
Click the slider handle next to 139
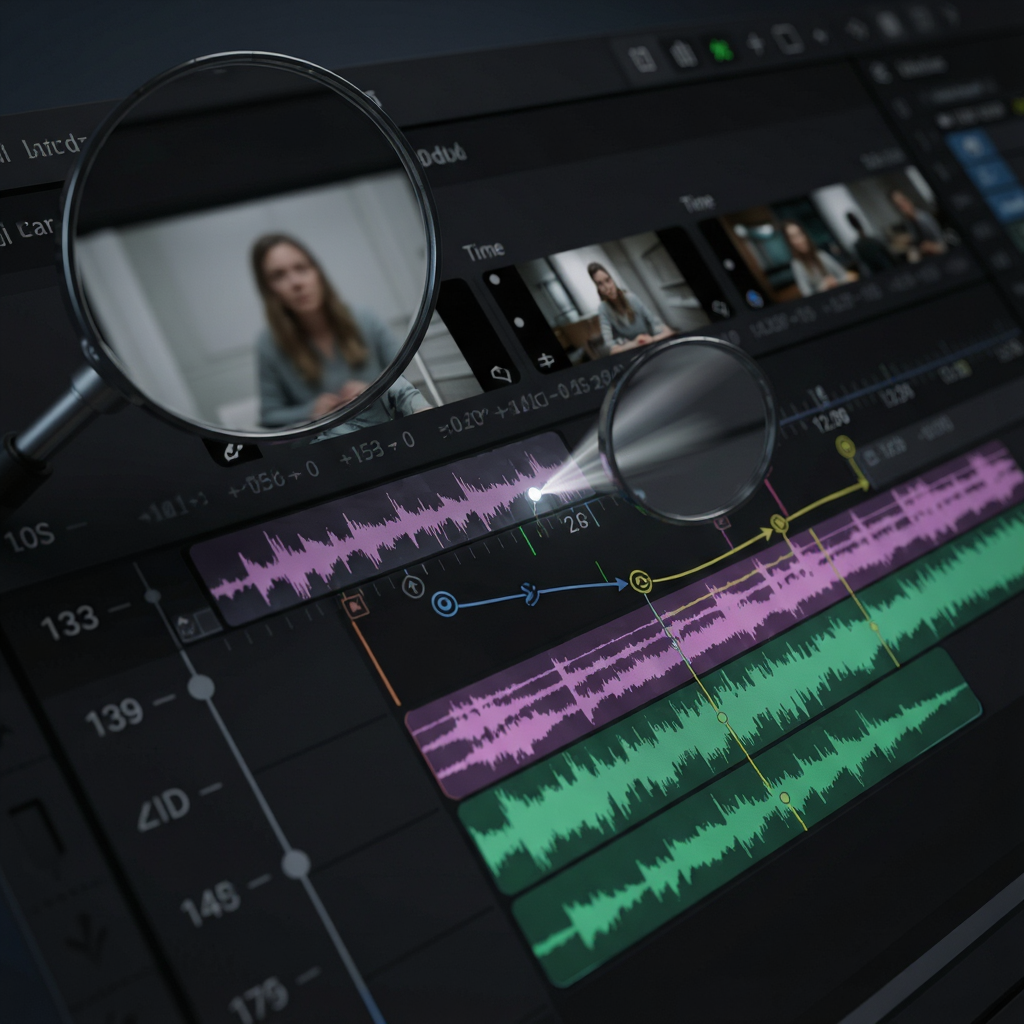[x=201, y=687]
